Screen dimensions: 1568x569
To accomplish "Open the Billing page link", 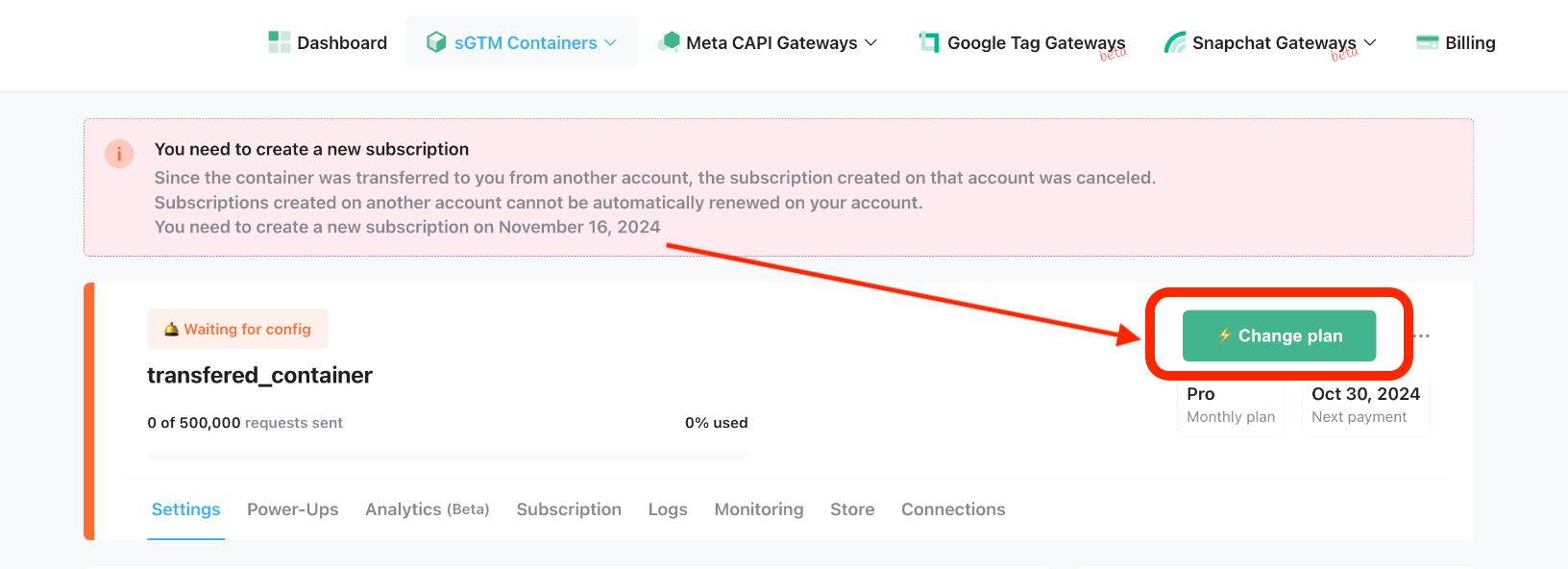I will click(x=1470, y=42).
